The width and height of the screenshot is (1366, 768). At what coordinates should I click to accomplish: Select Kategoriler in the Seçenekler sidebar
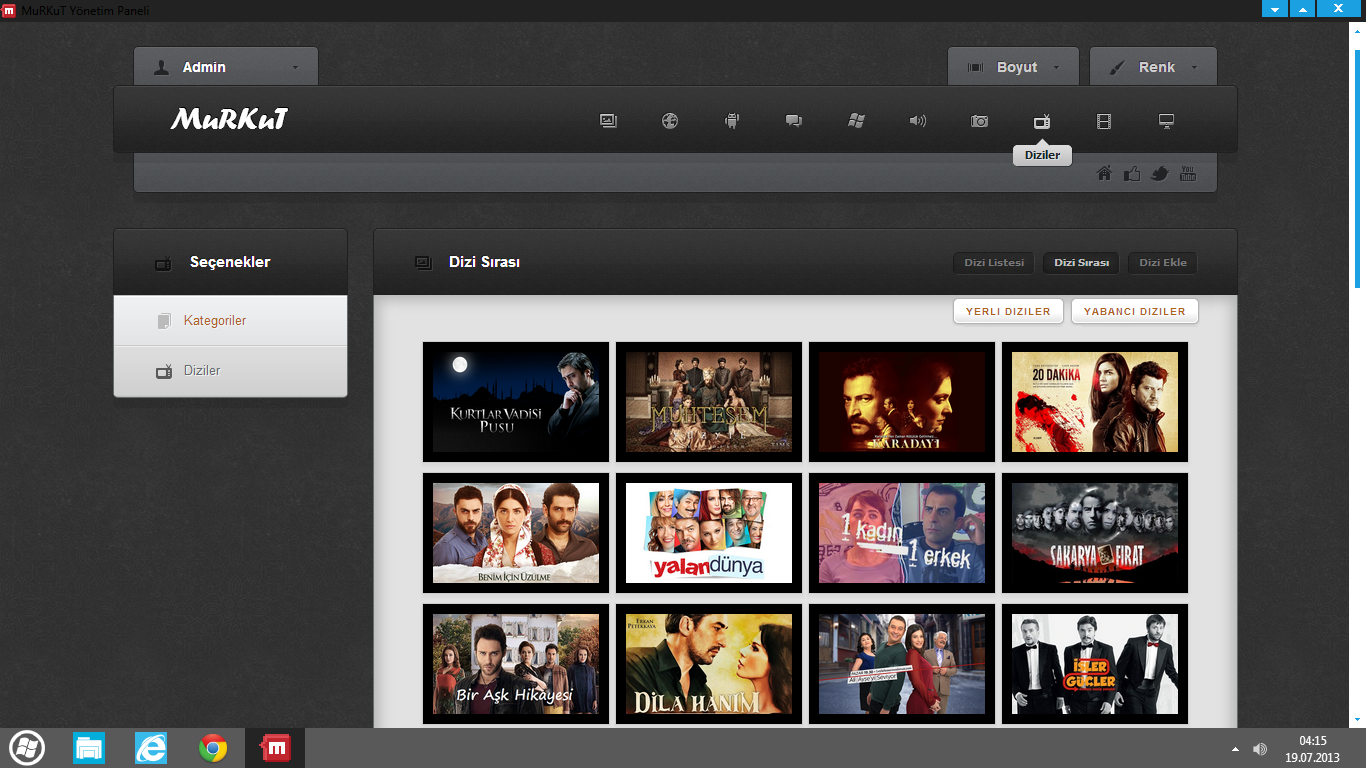pyautogui.click(x=230, y=321)
